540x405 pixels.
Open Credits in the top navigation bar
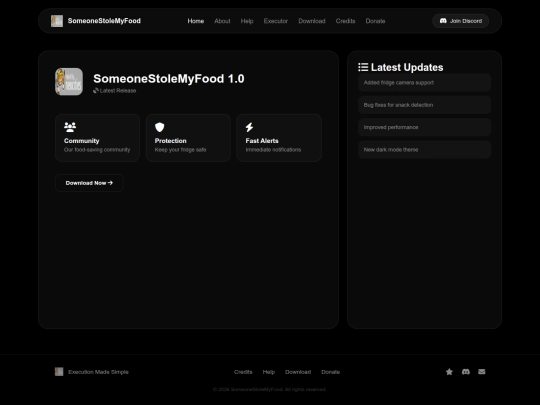(345, 21)
